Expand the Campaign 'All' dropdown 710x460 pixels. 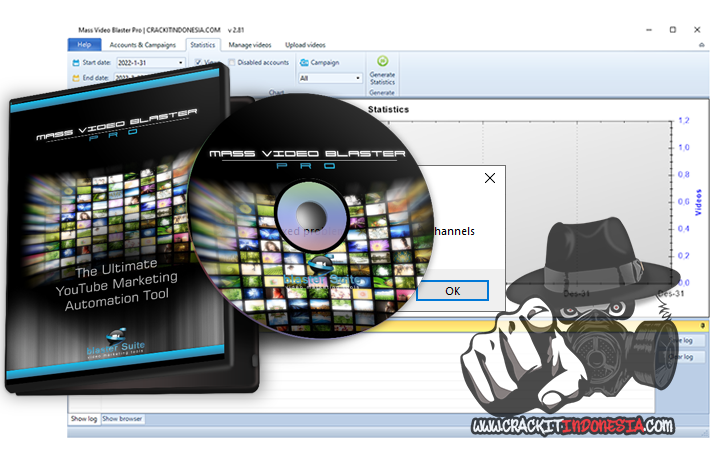point(357,77)
